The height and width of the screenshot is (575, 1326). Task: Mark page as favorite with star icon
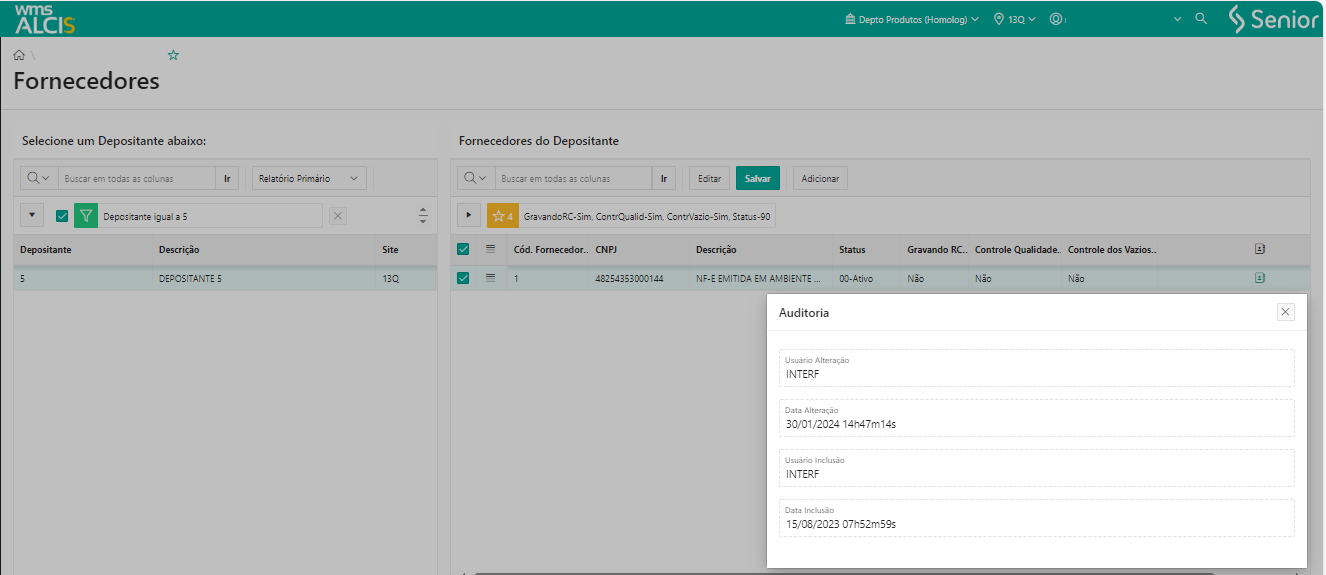pyautogui.click(x=173, y=55)
